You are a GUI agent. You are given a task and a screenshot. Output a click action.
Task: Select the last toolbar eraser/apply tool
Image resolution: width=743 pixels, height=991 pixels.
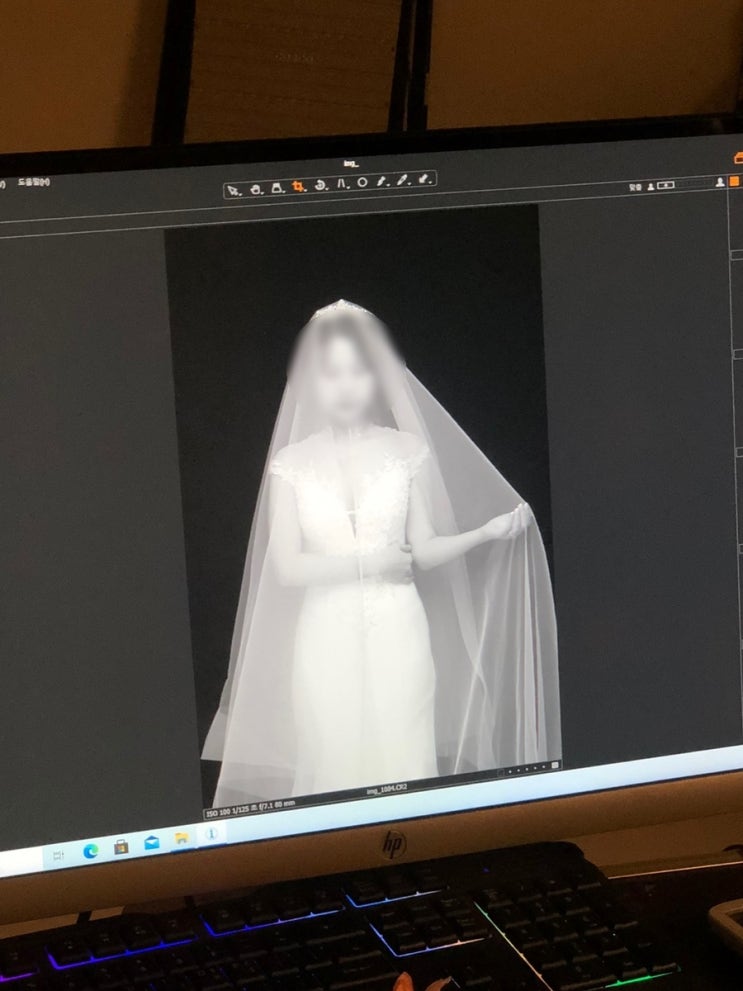(425, 179)
